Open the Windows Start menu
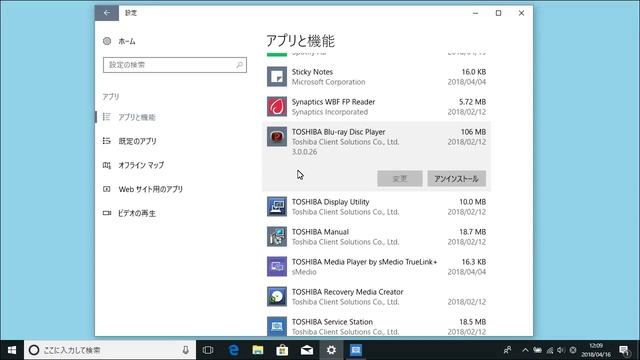This screenshot has height=360, width=640. 12,350
